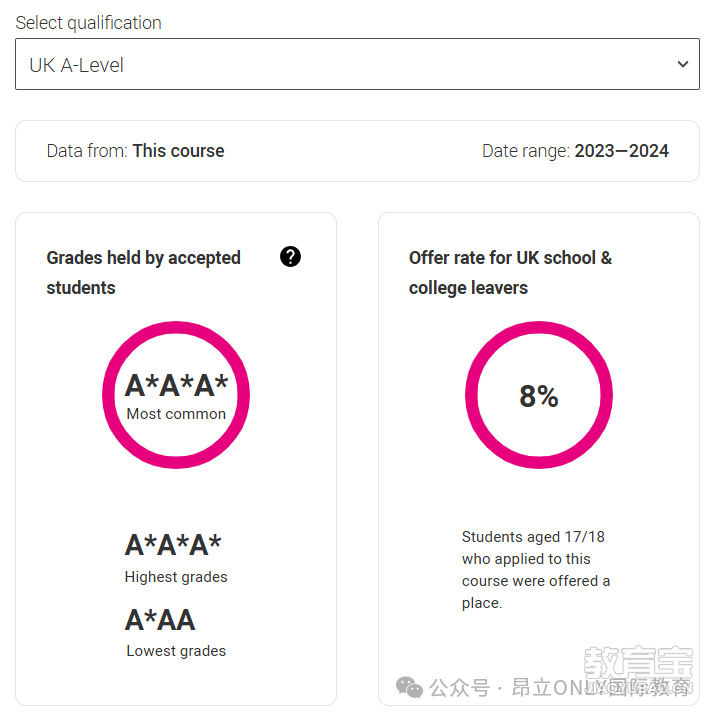The image size is (714, 717).
Task: Select the UK A-Level text
Action: point(76,65)
